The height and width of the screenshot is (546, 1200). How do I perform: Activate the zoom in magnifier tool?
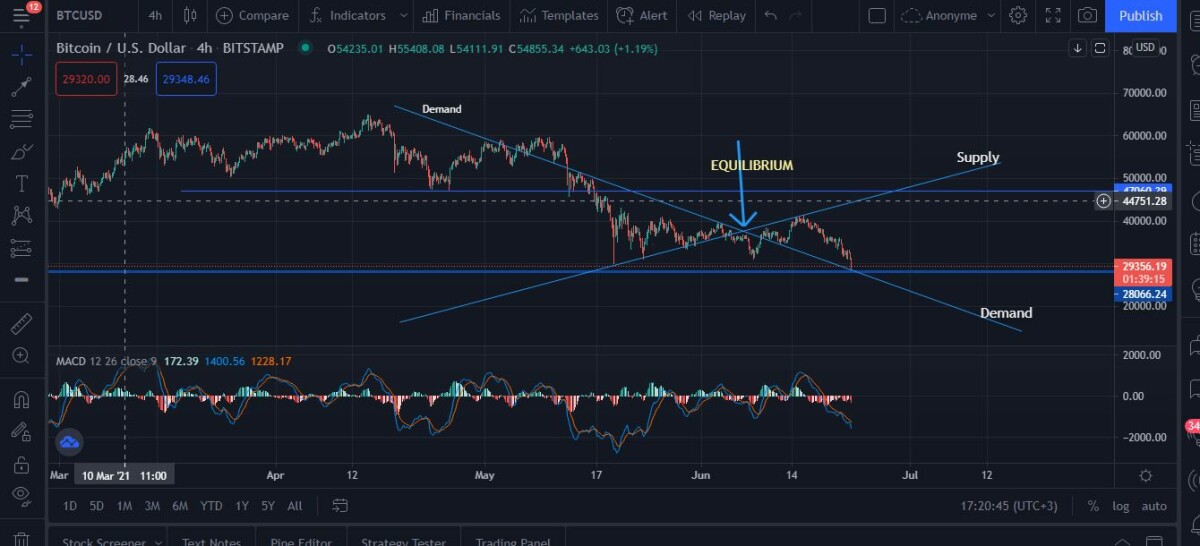coord(21,356)
